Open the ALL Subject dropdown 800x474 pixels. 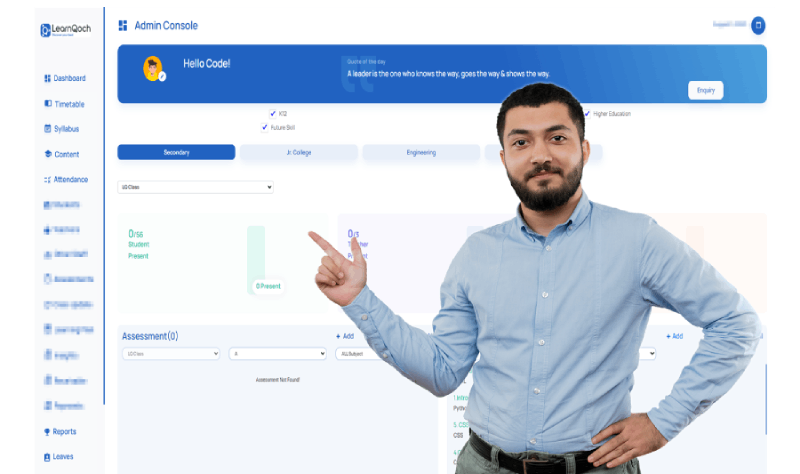362,354
